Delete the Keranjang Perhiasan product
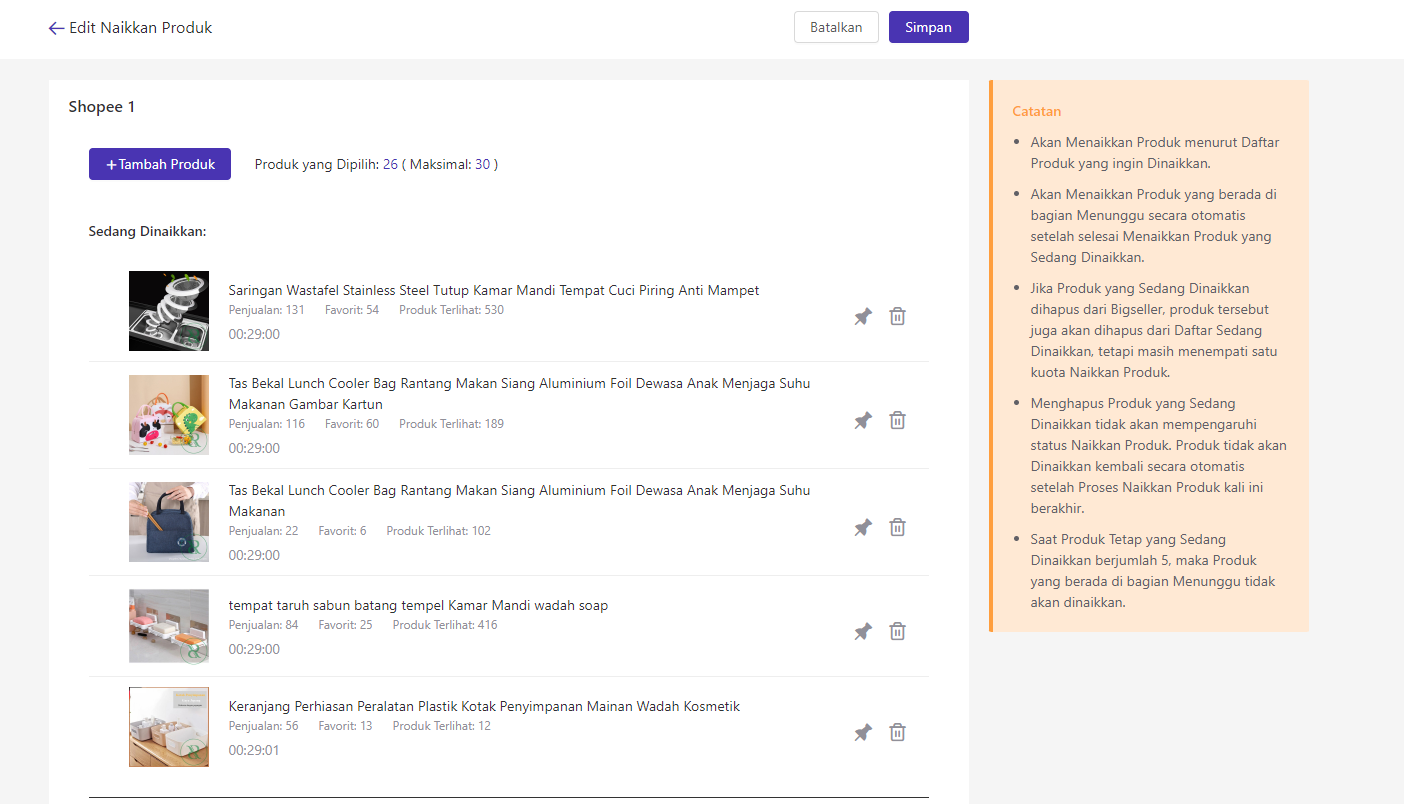The image size is (1404, 804). (x=898, y=733)
